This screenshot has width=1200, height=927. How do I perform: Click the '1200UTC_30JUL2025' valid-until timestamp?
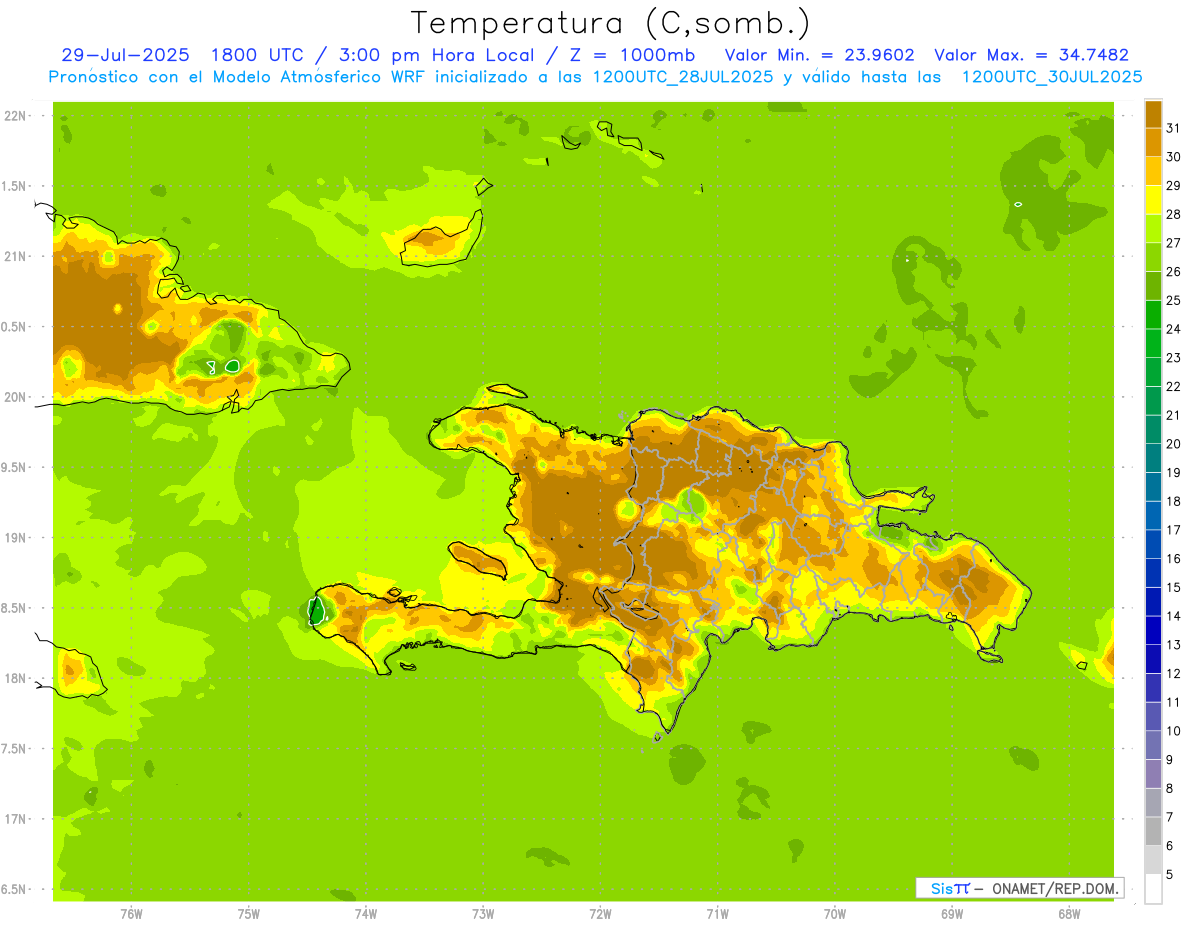point(1052,76)
